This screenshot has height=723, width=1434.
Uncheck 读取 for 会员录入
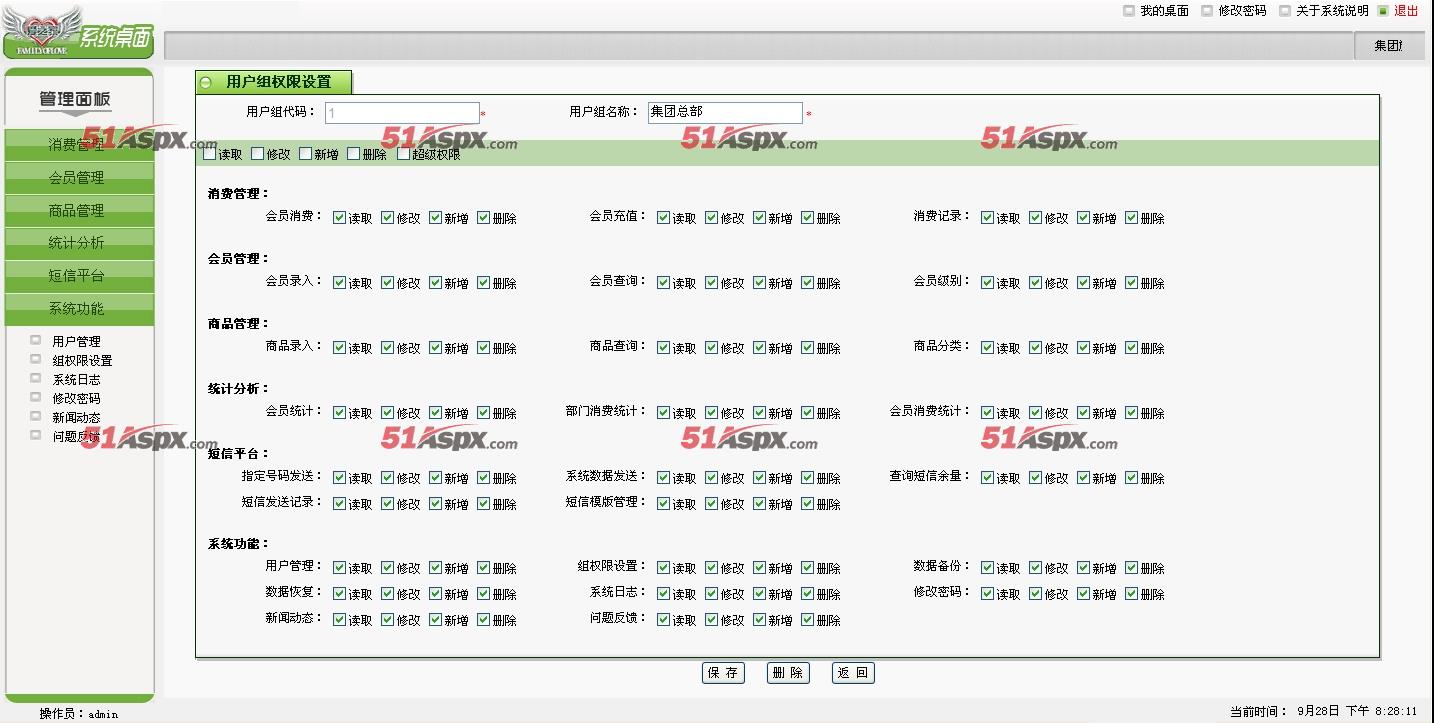[340, 282]
